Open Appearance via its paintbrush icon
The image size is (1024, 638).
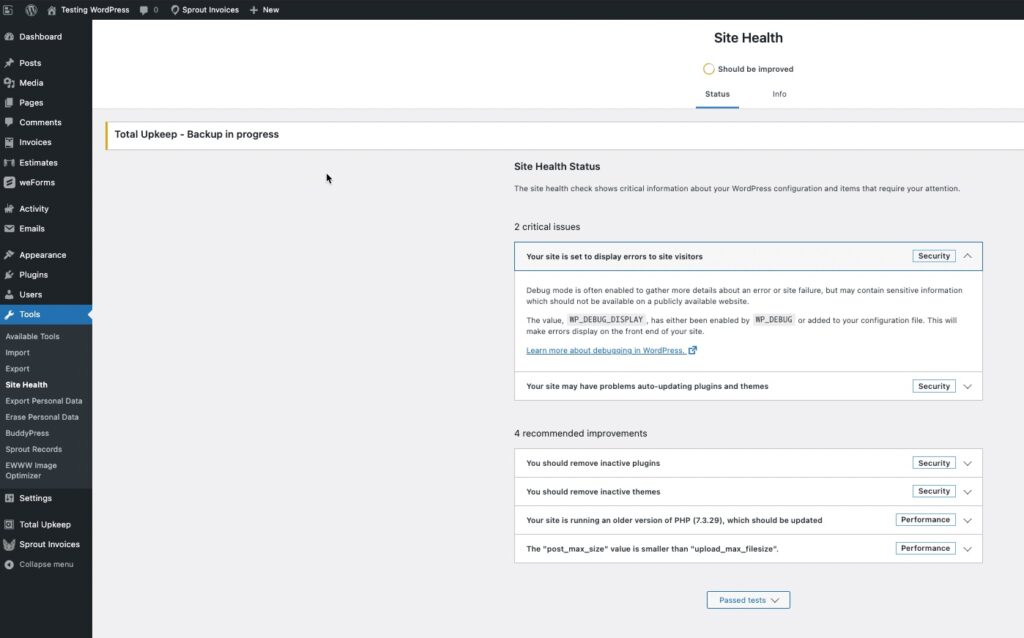click(x=9, y=255)
